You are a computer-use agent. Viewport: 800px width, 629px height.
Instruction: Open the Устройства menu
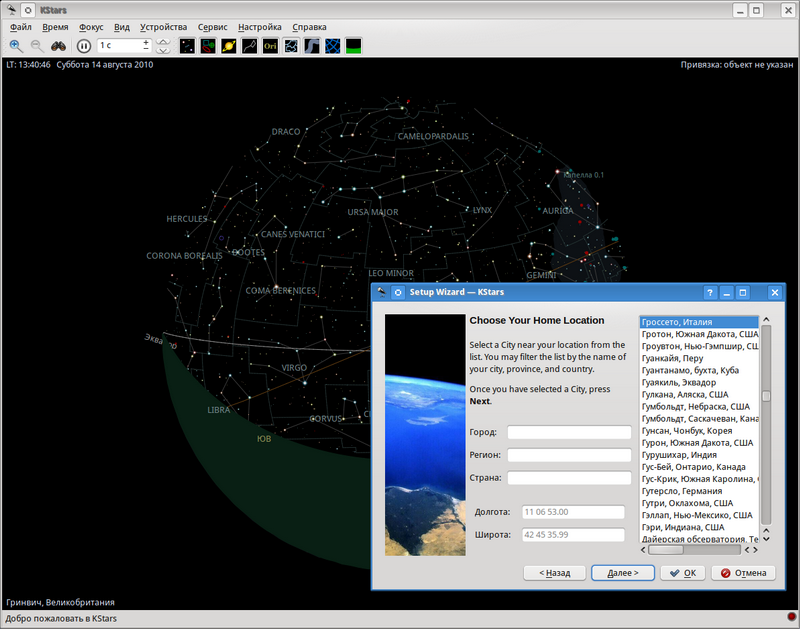click(163, 27)
